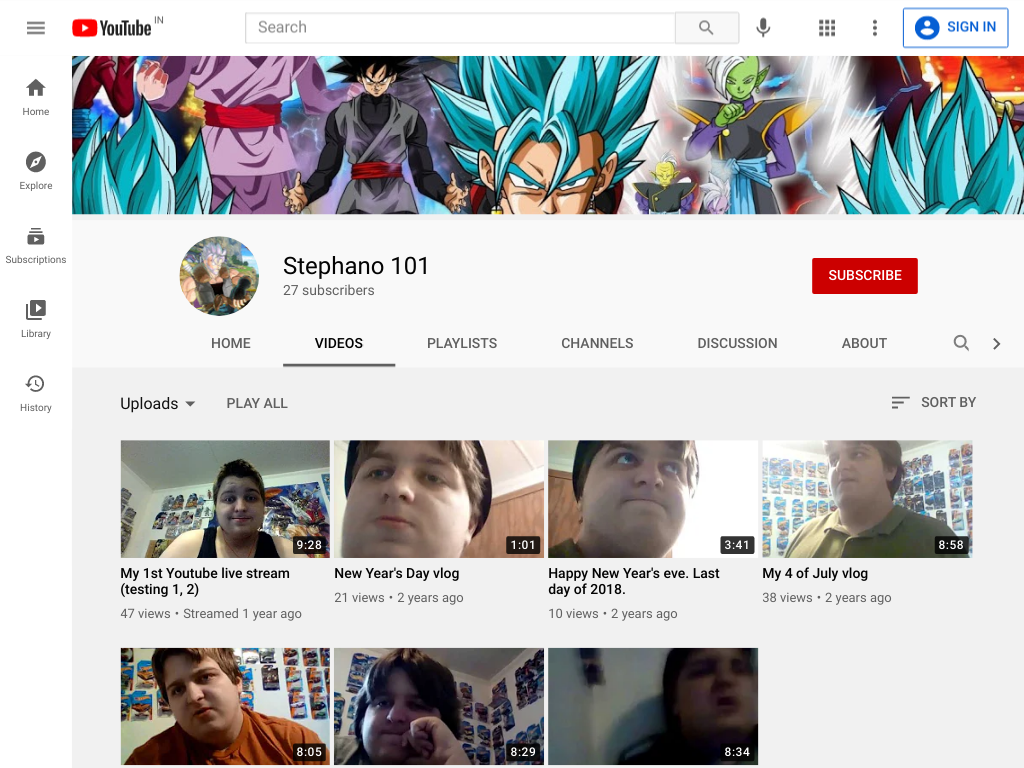Viewport: 1024px width, 768px height.
Task: Show more channel tabs with chevron
Action: 997,344
